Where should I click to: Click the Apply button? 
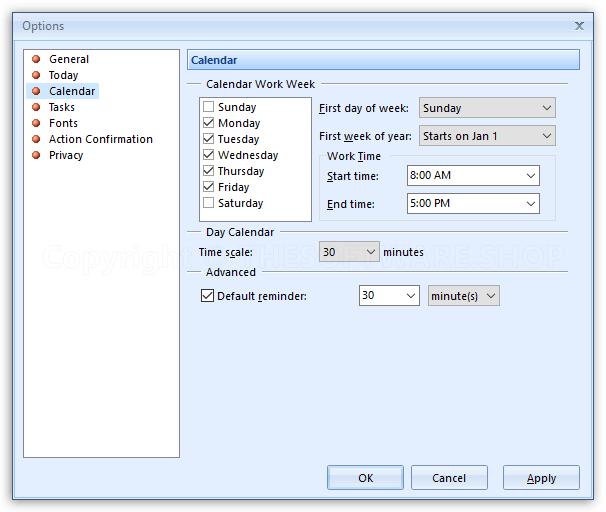[x=541, y=478]
